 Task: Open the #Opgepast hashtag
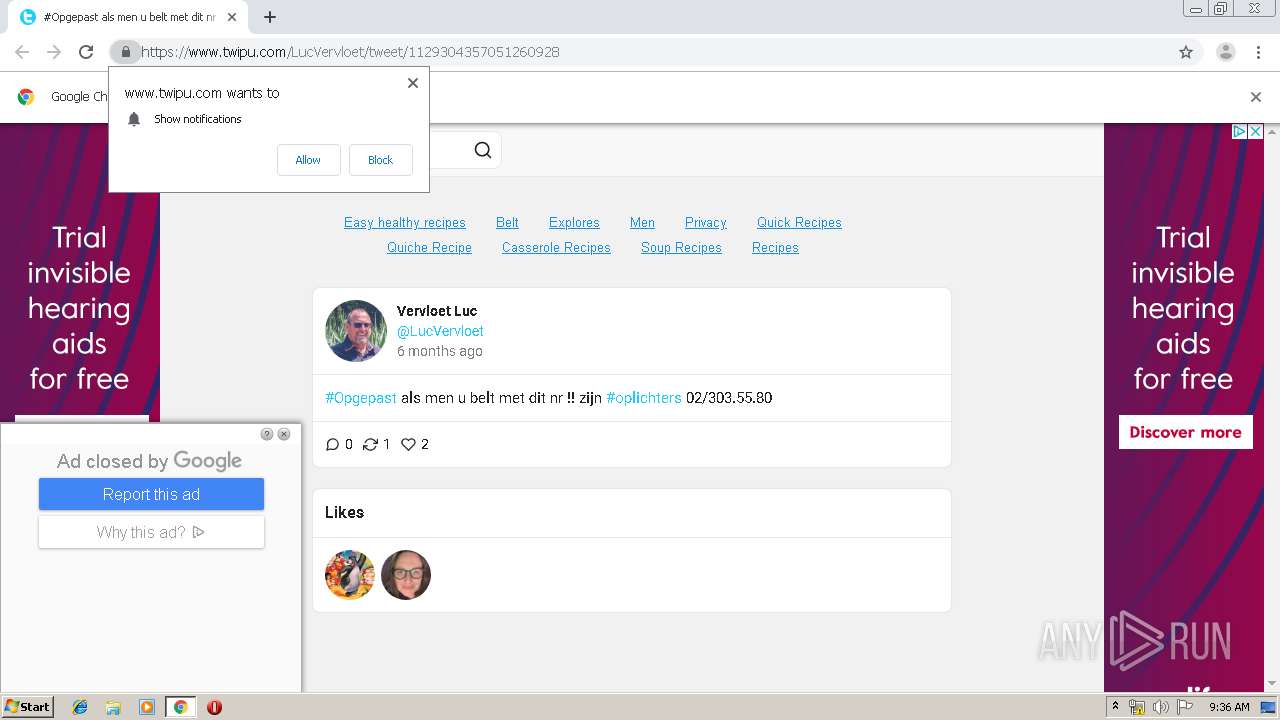tap(361, 398)
